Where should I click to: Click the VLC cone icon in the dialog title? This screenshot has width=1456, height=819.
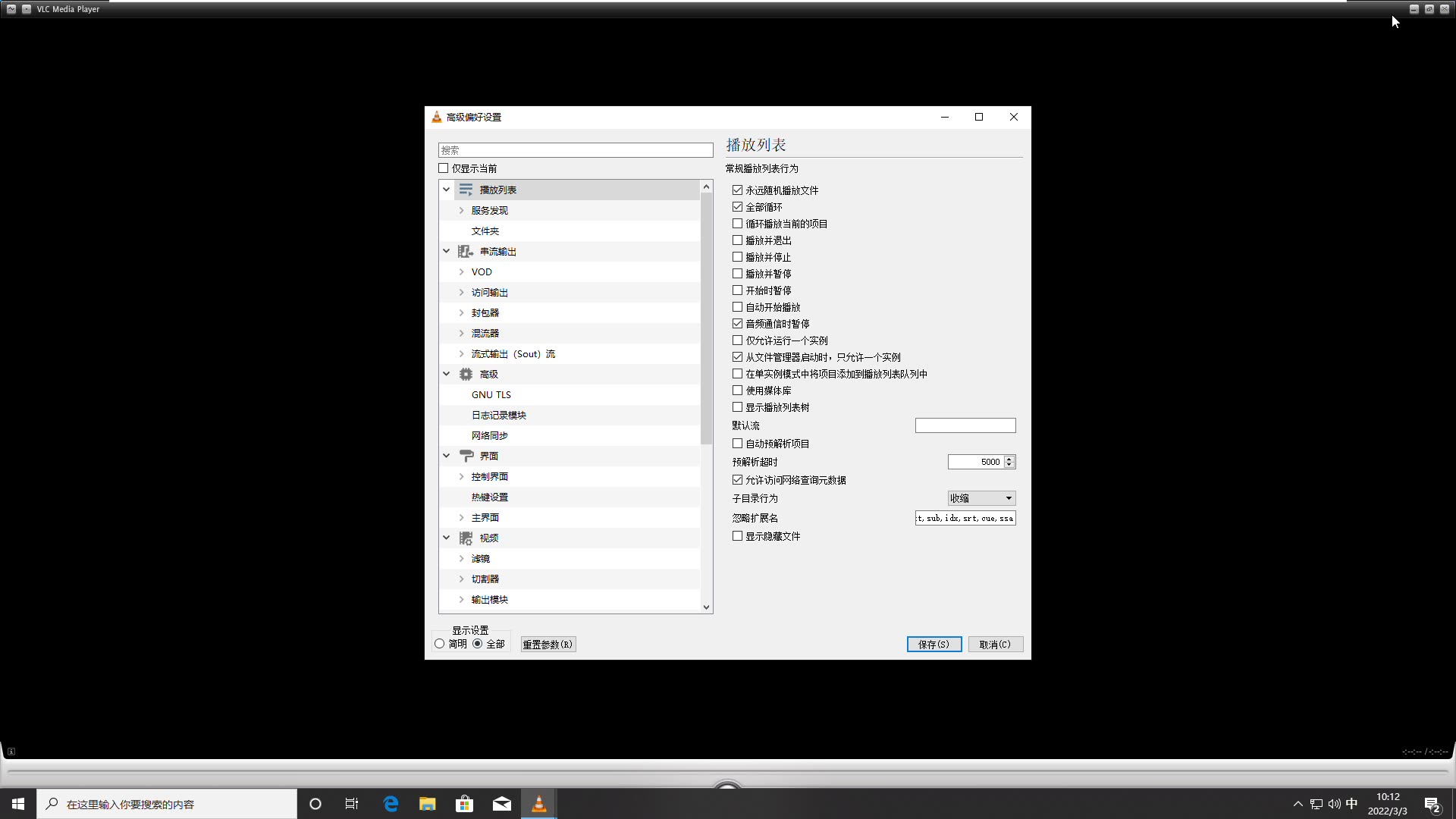[x=436, y=117]
